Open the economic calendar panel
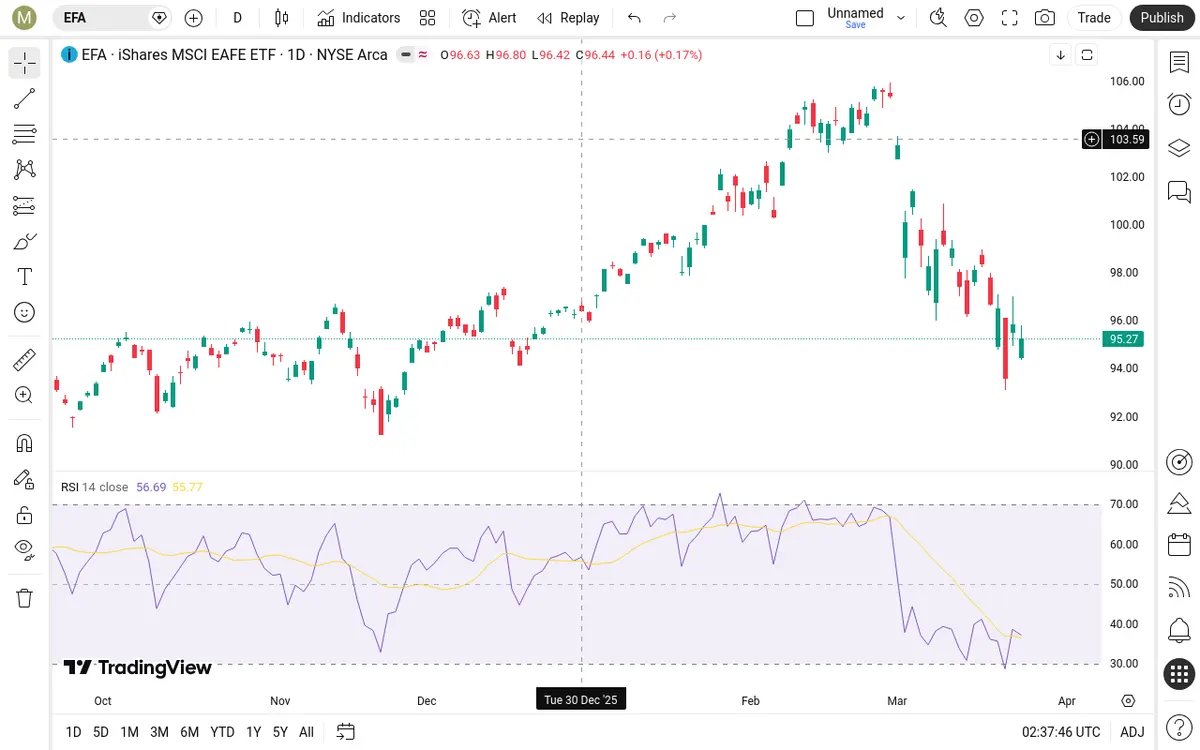 point(1179,545)
